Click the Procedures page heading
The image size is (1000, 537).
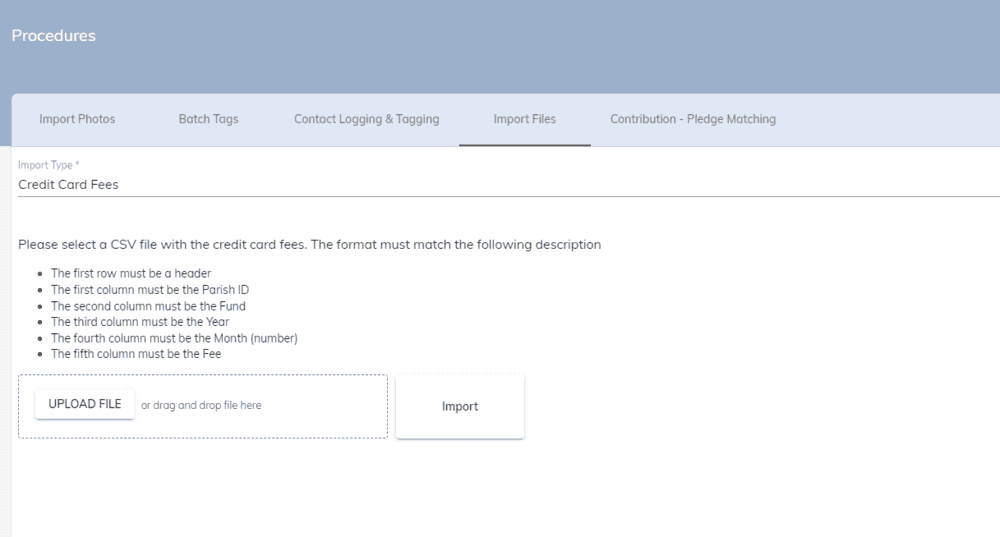point(54,36)
